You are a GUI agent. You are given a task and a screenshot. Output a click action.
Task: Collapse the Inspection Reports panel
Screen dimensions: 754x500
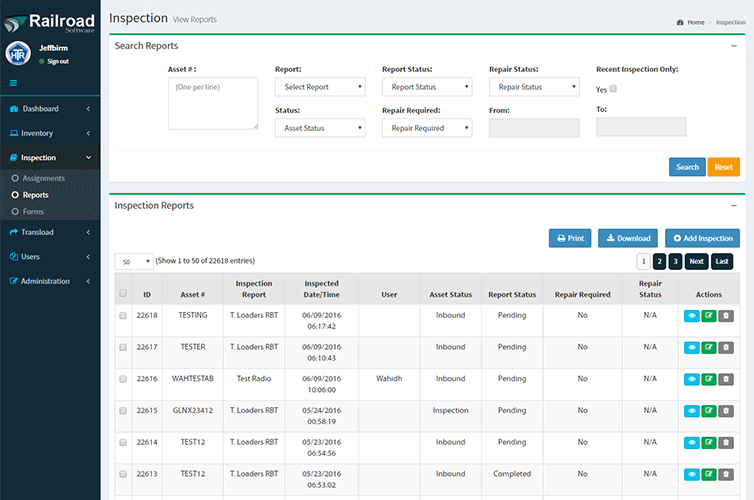tap(734, 205)
